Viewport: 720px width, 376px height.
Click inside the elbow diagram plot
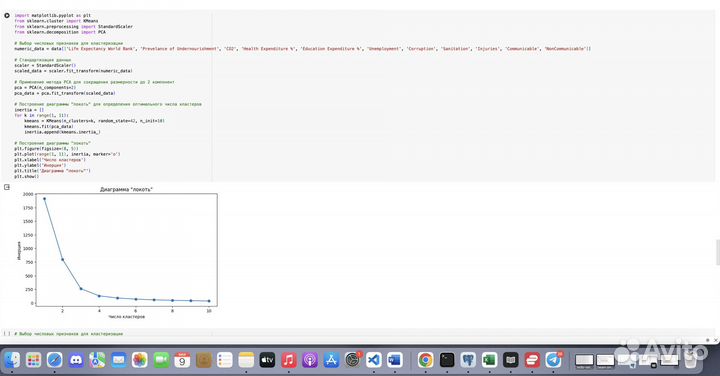tap(127, 250)
